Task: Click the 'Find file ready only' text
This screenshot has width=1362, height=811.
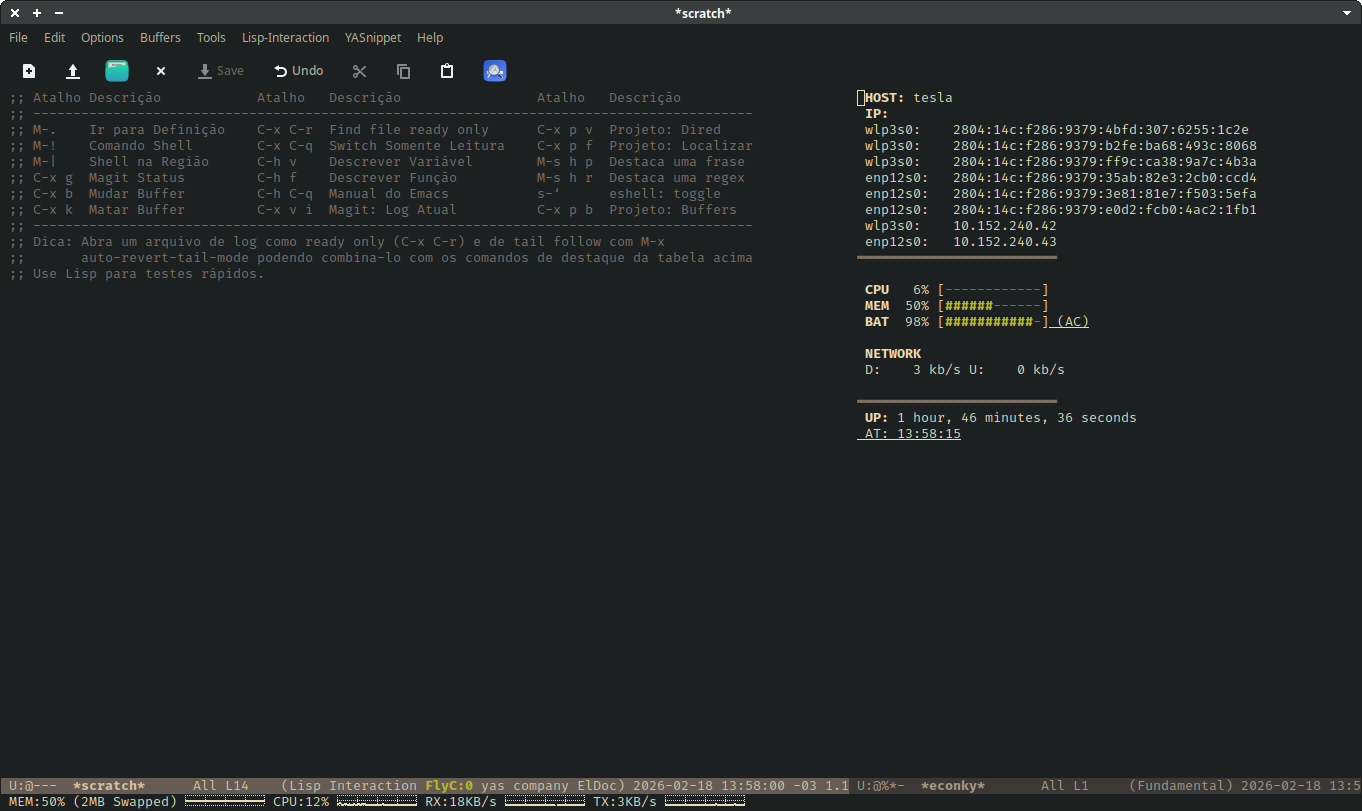Action: tap(409, 130)
